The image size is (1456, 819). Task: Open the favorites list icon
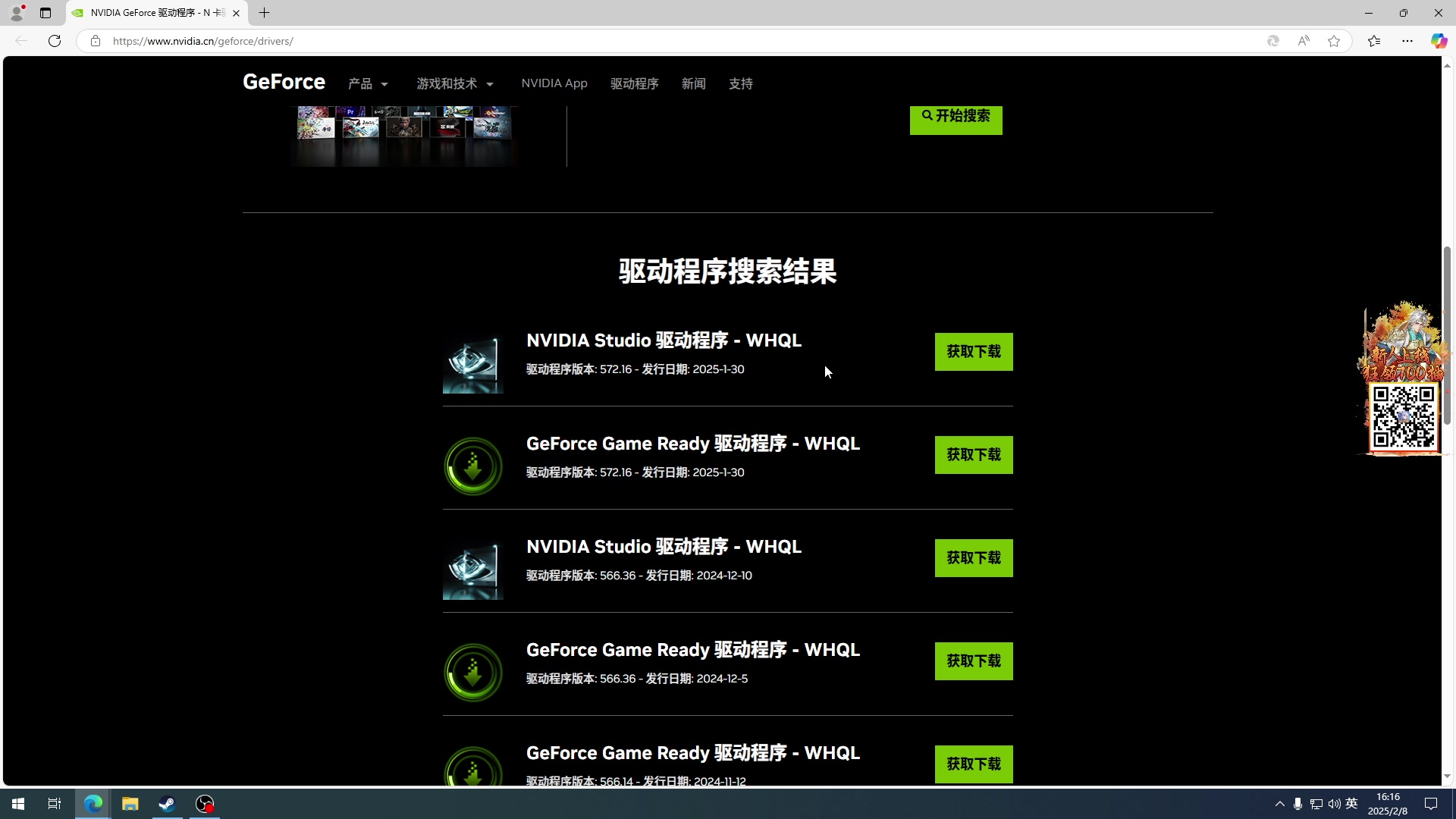(x=1374, y=41)
